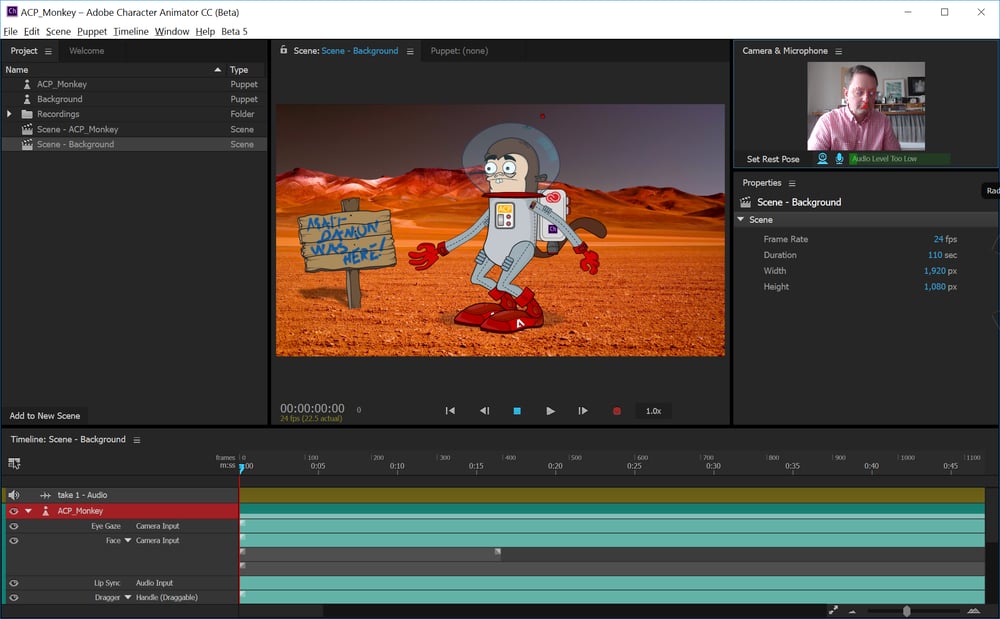Toggle Eye Gaze behavior visibility

pyautogui.click(x=13, y=527)
